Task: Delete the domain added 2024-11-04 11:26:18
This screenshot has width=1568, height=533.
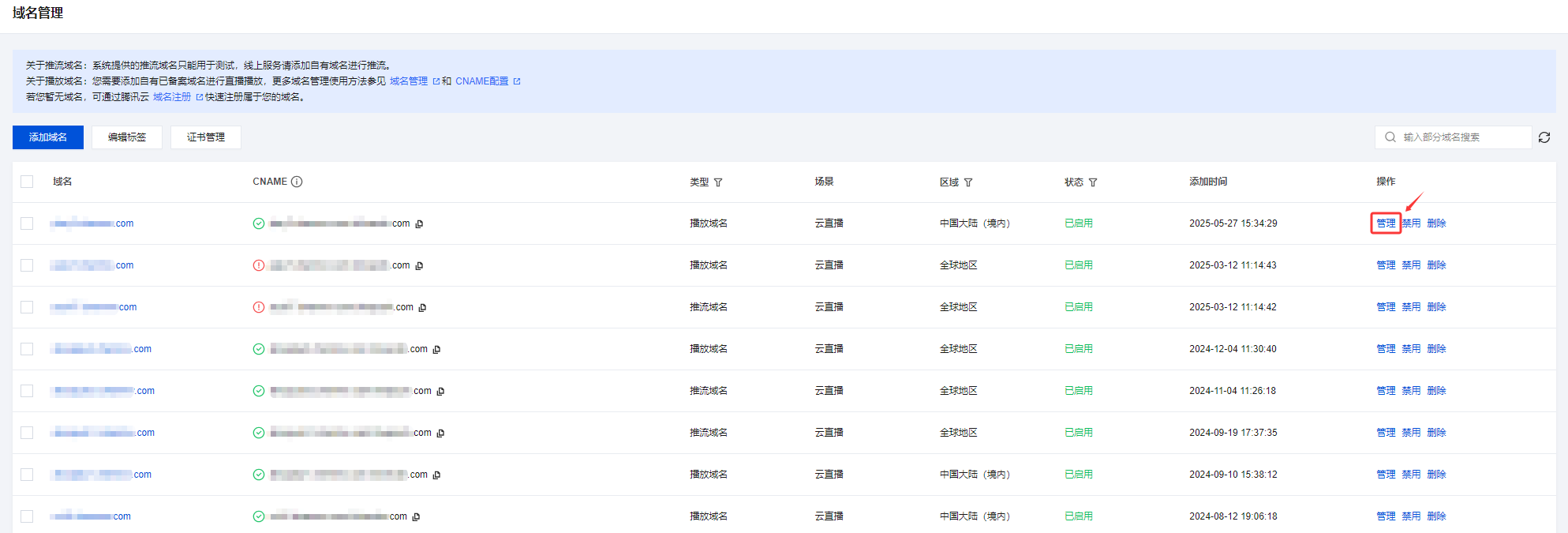Action: pyautogui.click(x=1436, y=391)
